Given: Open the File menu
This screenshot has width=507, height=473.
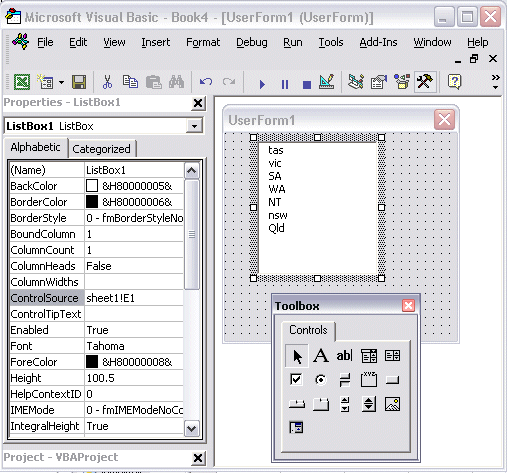Looking at the screenshot, I should click(x=45, y=42).
